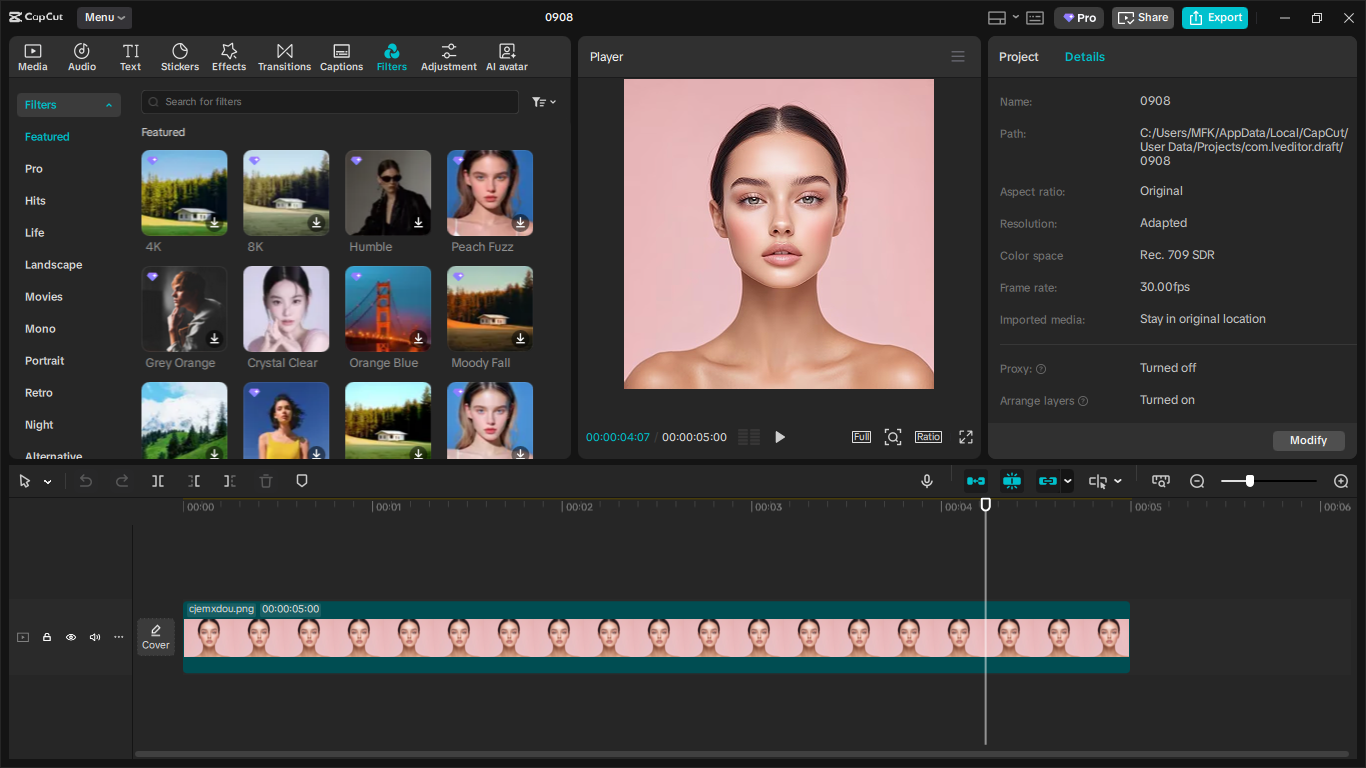
Task: Open the Media panel
Action: pyautogui.click(x=33, y=57)
